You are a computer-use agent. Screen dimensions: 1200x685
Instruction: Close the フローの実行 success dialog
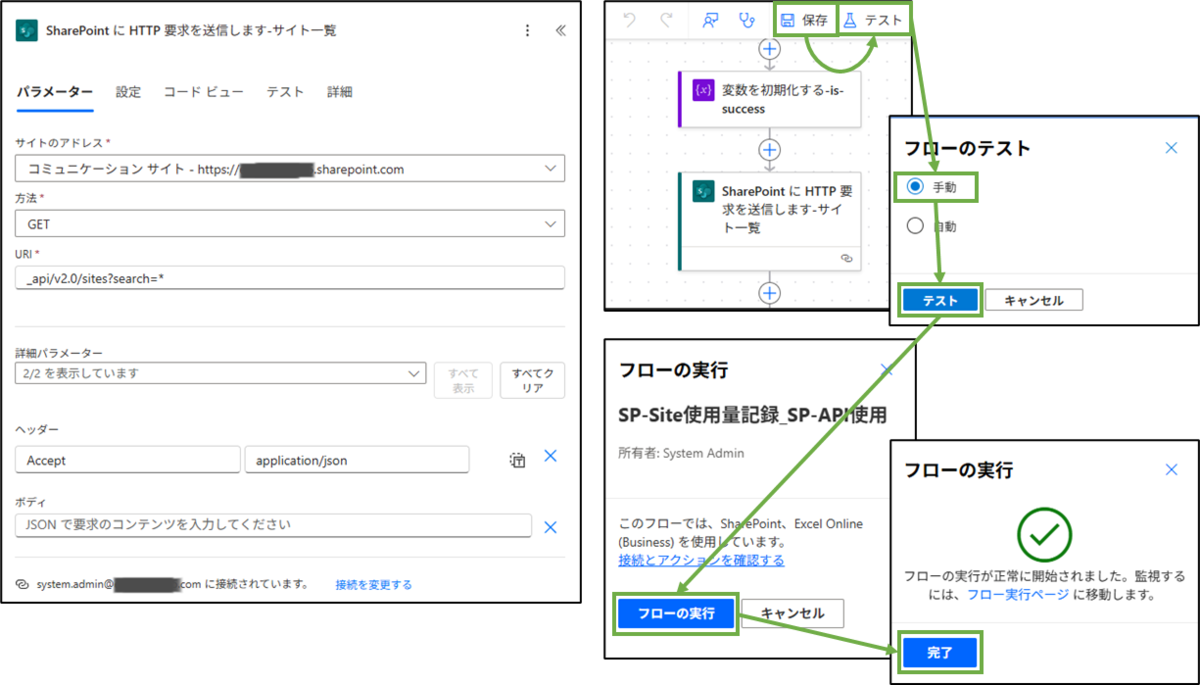(1172, 469)
